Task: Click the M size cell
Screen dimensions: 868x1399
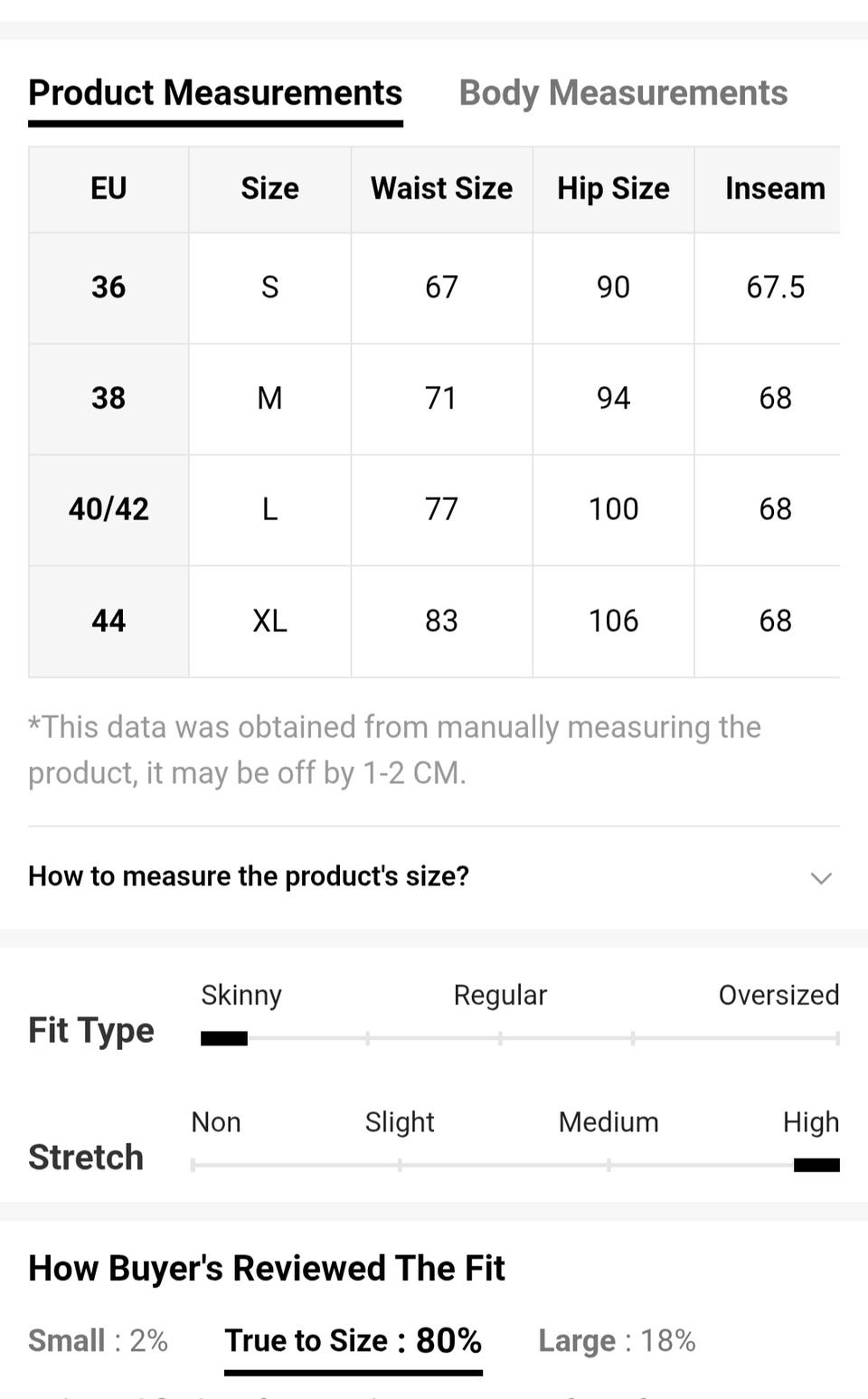Action: (269, 398)
